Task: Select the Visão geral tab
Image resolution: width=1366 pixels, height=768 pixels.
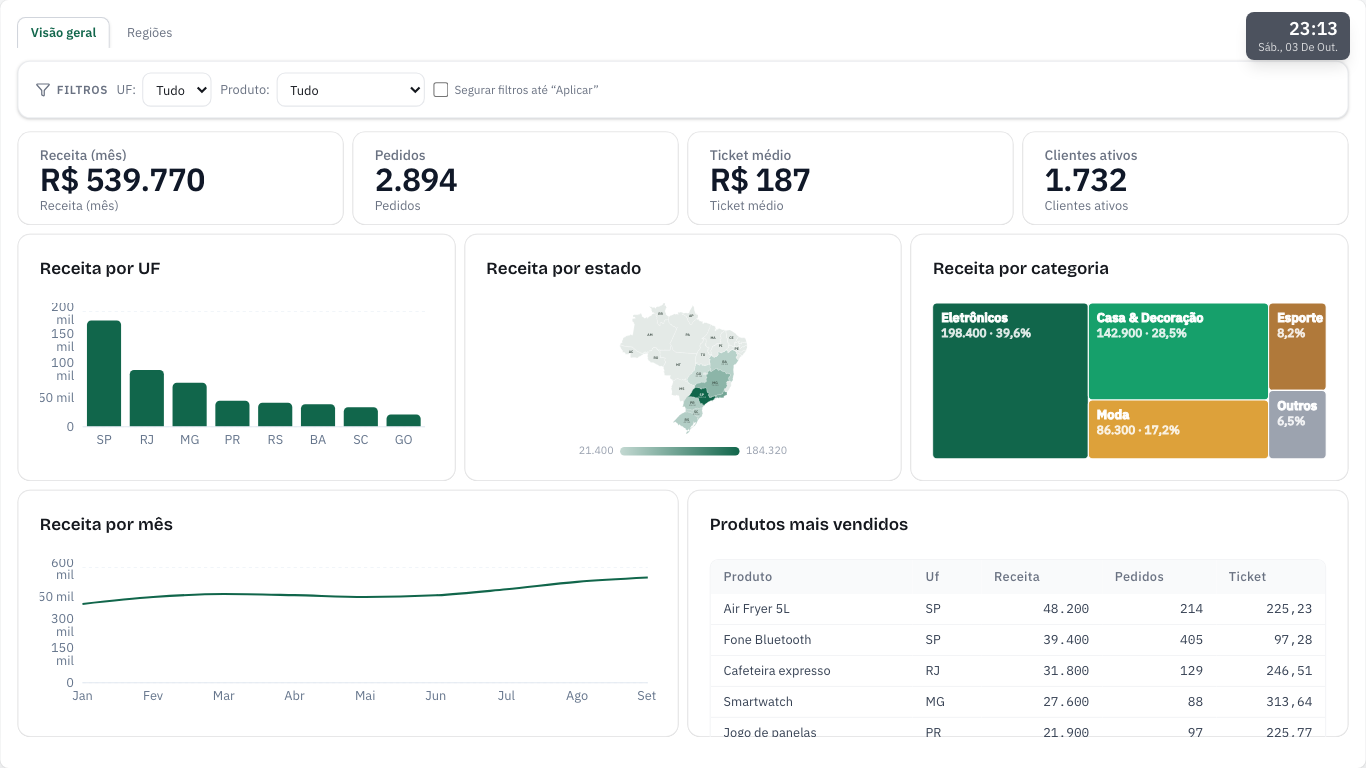Action: [x=64, y=33]
